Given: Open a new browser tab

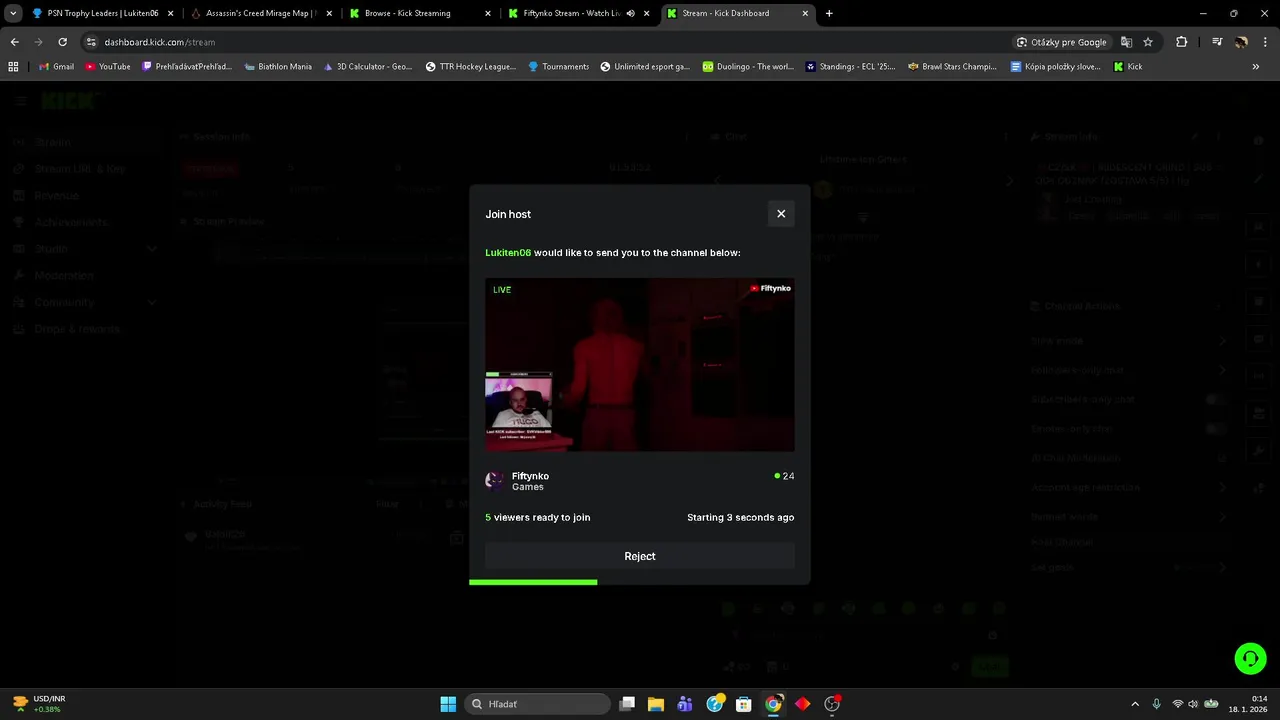Looking at the screenshot, I should [x=829, y=13].
